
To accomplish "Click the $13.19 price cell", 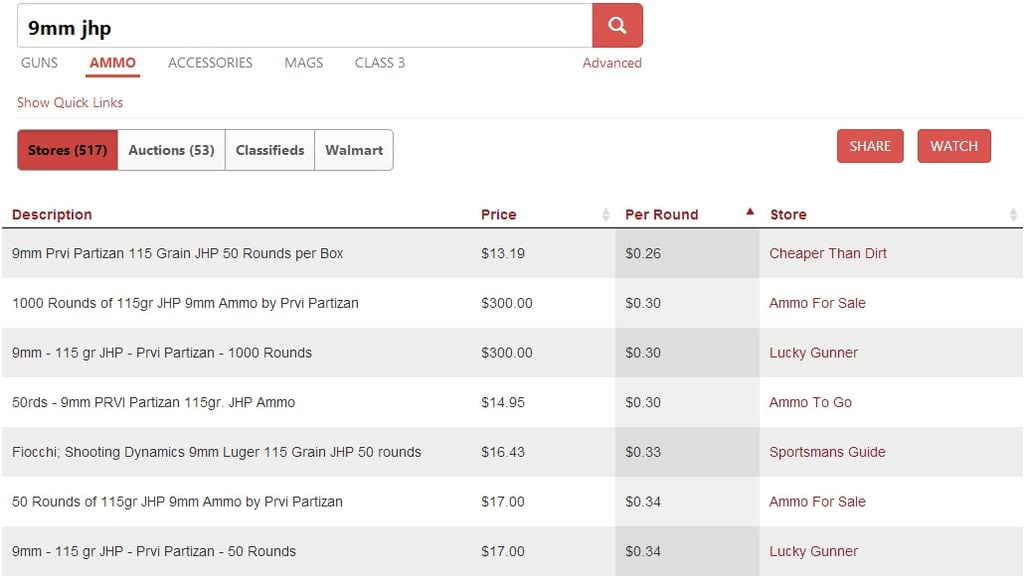I will pyautogui.click(x=503, y=253).
